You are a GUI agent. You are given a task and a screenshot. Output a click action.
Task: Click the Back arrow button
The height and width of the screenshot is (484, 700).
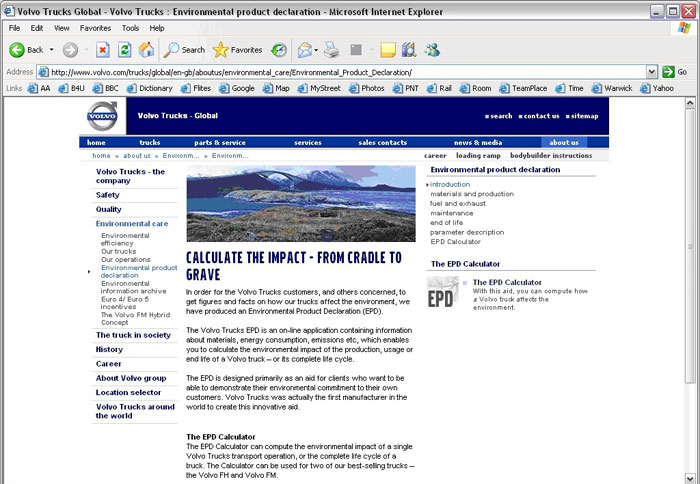[26, 50]
